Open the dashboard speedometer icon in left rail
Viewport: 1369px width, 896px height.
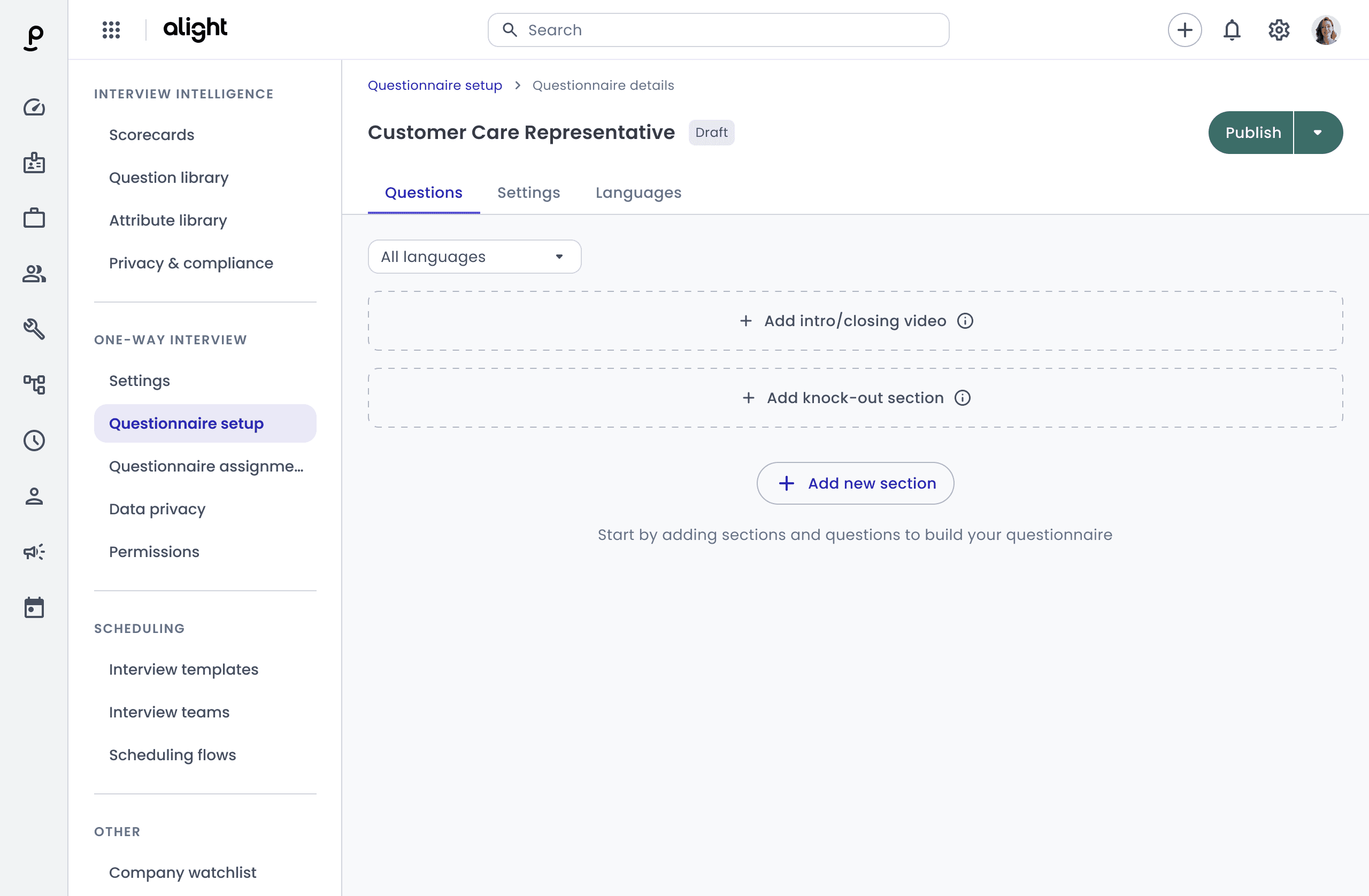(34, 107)
